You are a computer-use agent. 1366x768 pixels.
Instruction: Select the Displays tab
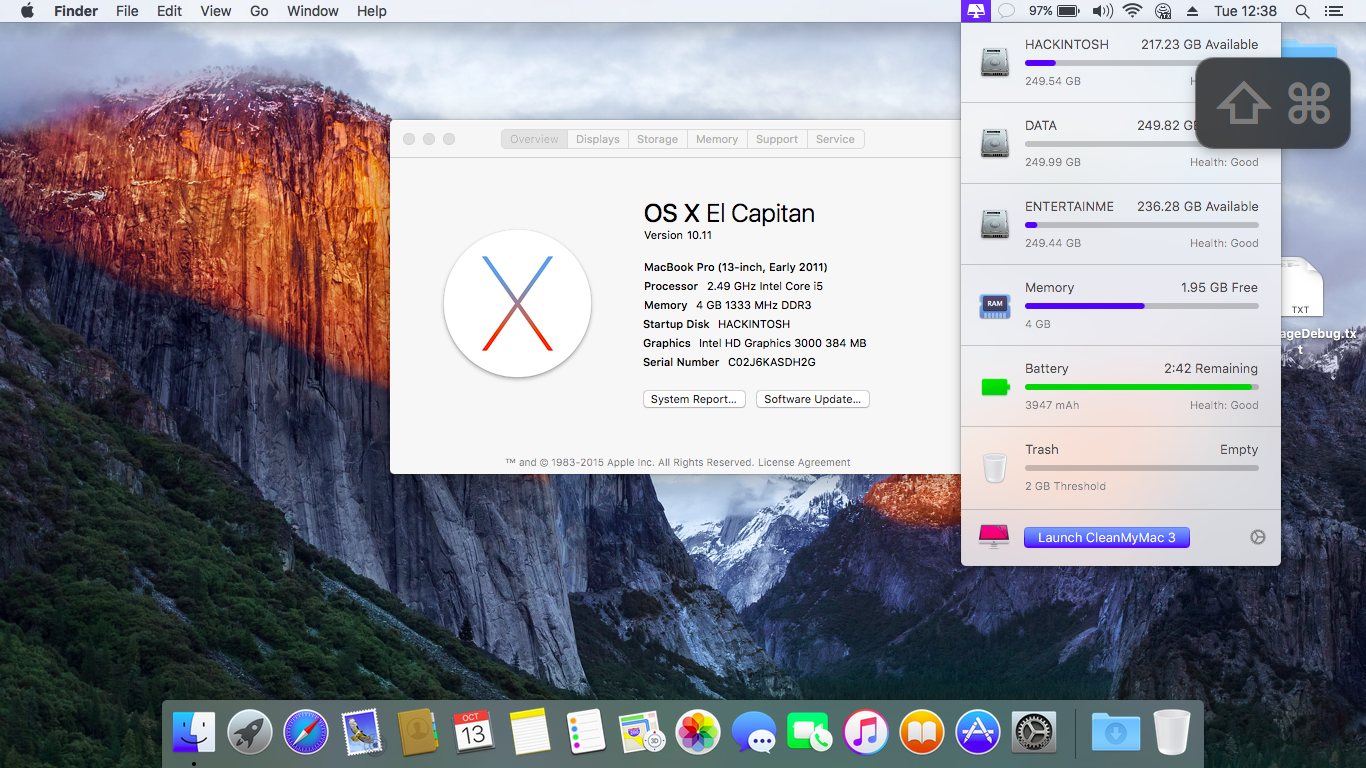(597, 139)
